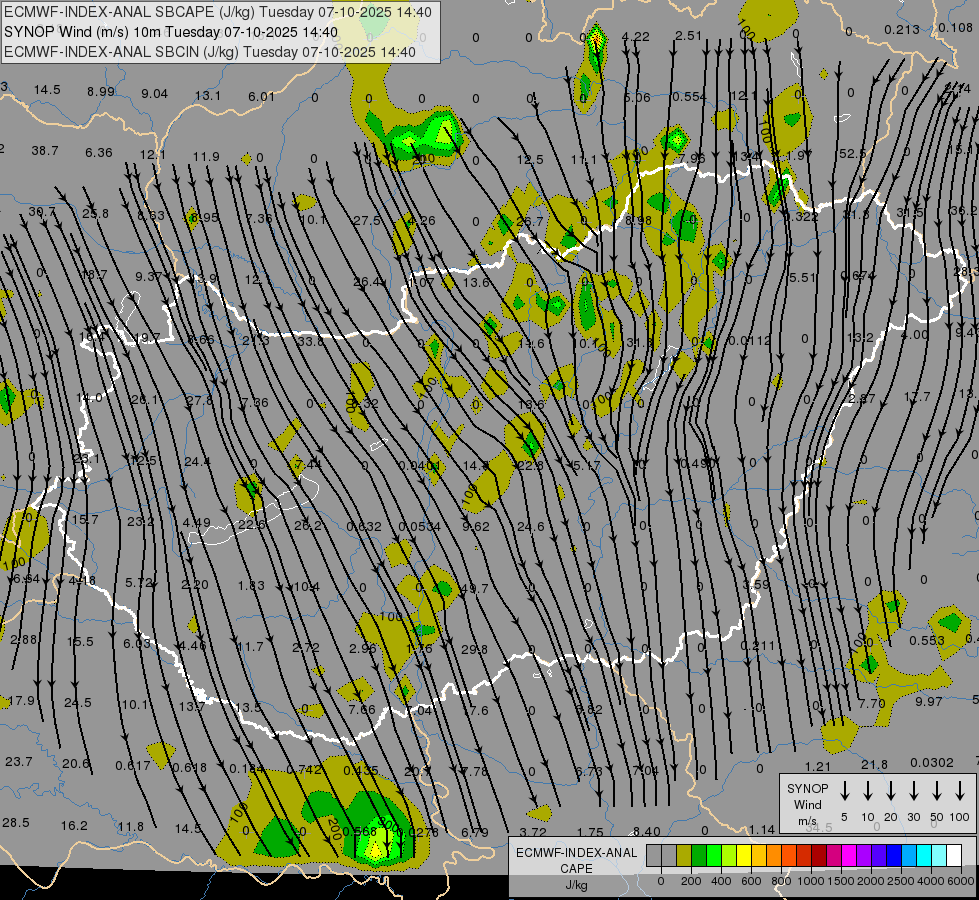979x900 pixels.
Task: Click the ECMWF-INDEX-ANAL CAPE legend label
Action: 576,861
